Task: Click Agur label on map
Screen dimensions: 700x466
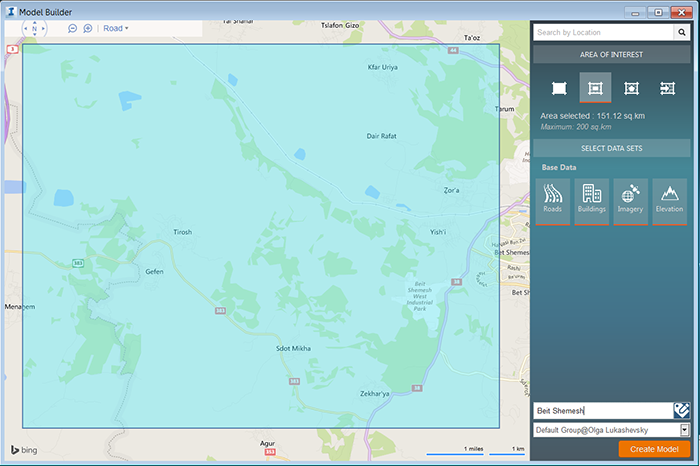Action: (x=267, y=443)
